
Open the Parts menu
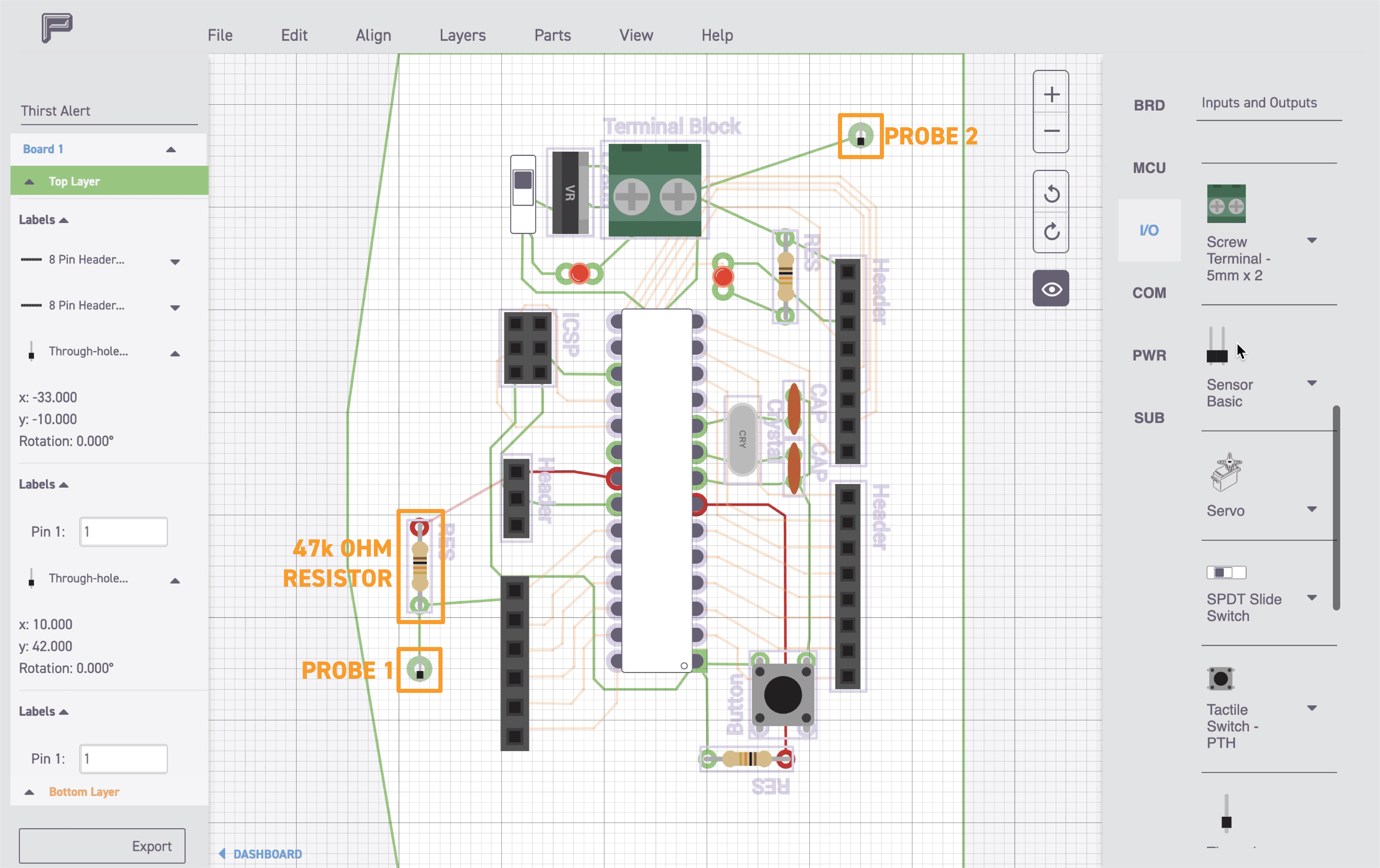coord(552,35)
